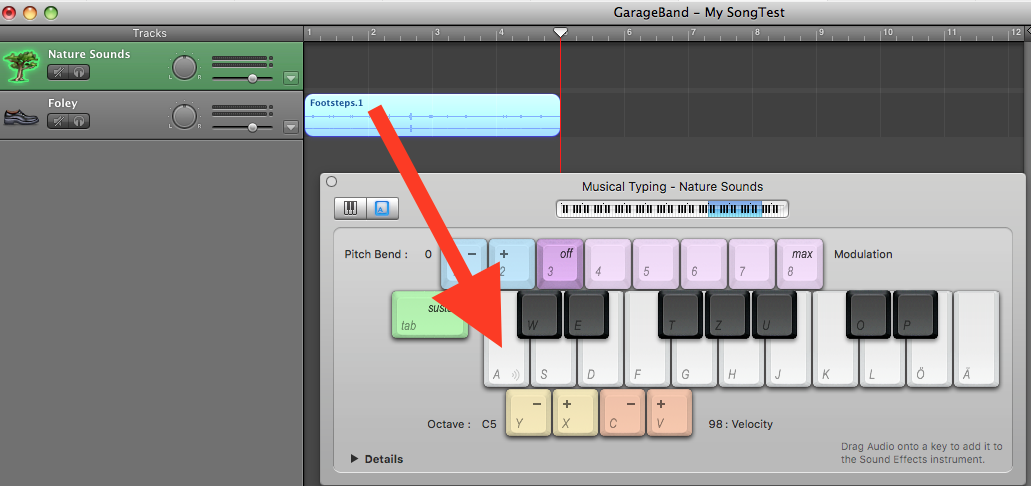This screenshot has width=1031, height=486.
Task: Click the Tracks column header
Action: click(x=150, y=33)
